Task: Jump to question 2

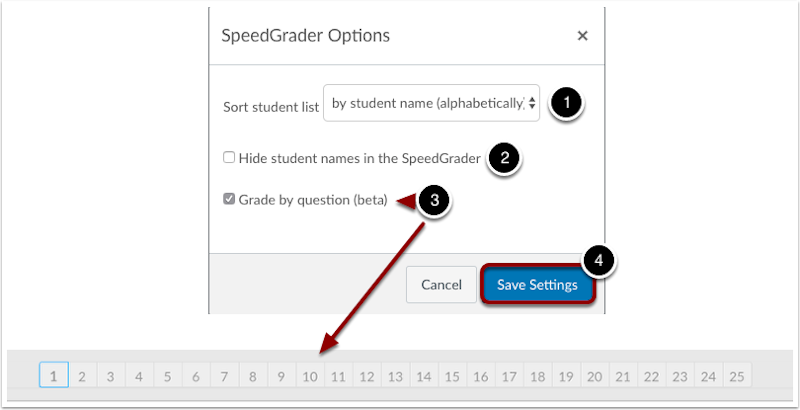Action: coord(82,376)
